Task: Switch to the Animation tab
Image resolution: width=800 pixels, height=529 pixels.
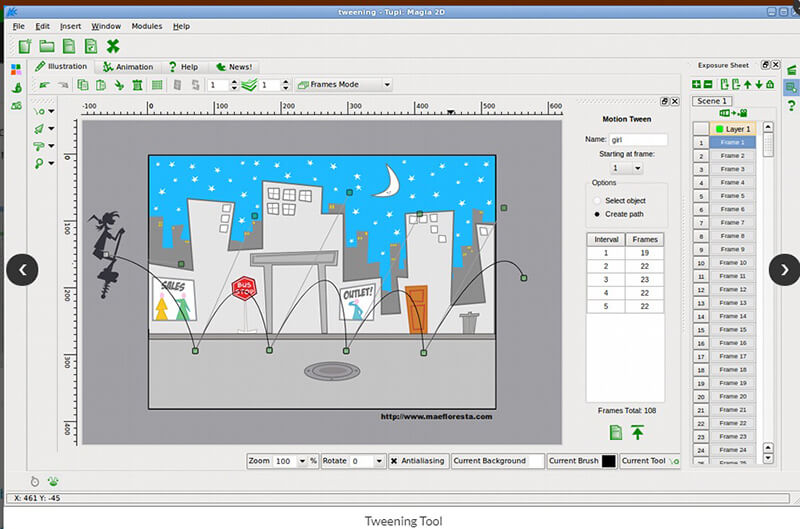Action: click(128, 67)
